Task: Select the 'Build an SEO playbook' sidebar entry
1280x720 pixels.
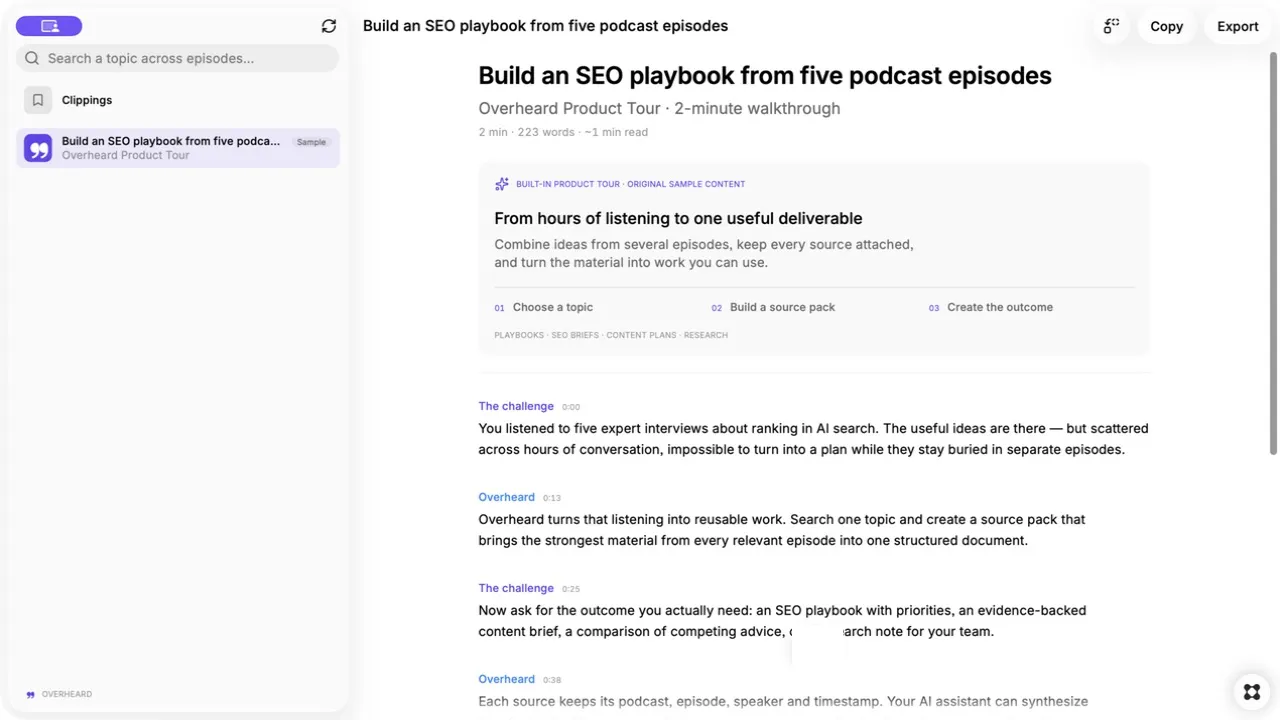Action: tap(178, 148)
